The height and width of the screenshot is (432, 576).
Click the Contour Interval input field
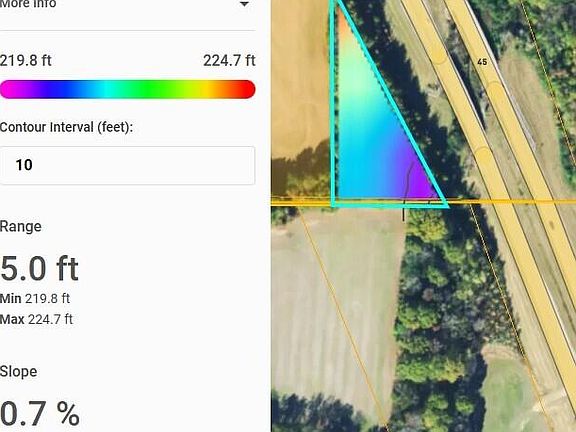[x=127, y=165]
